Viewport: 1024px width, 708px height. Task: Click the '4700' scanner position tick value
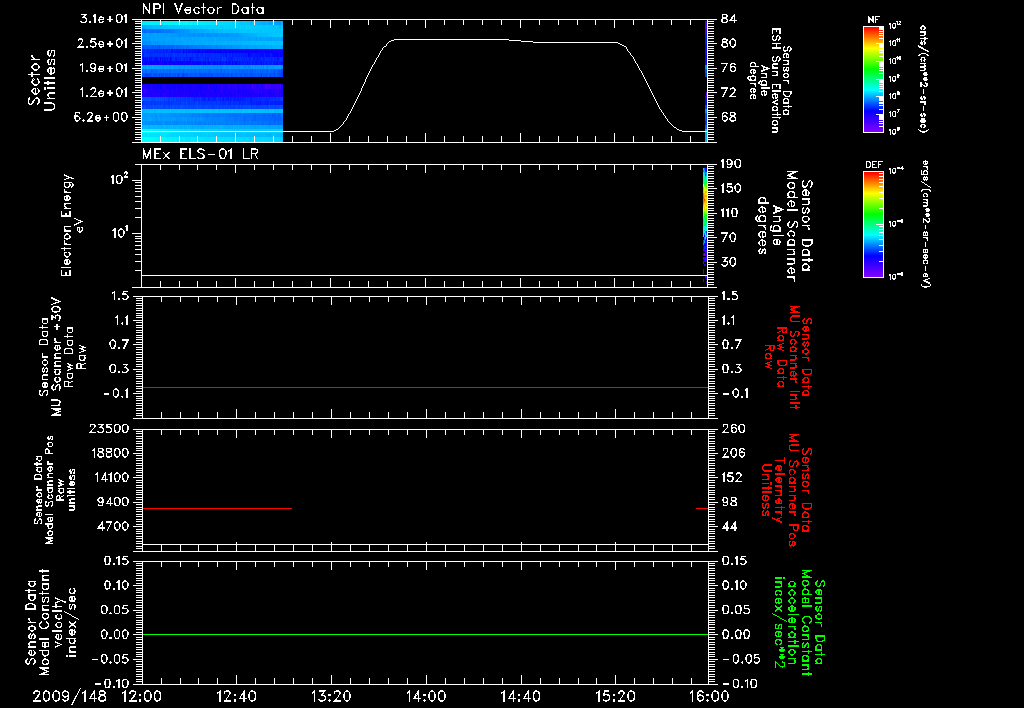coord(112,526)
